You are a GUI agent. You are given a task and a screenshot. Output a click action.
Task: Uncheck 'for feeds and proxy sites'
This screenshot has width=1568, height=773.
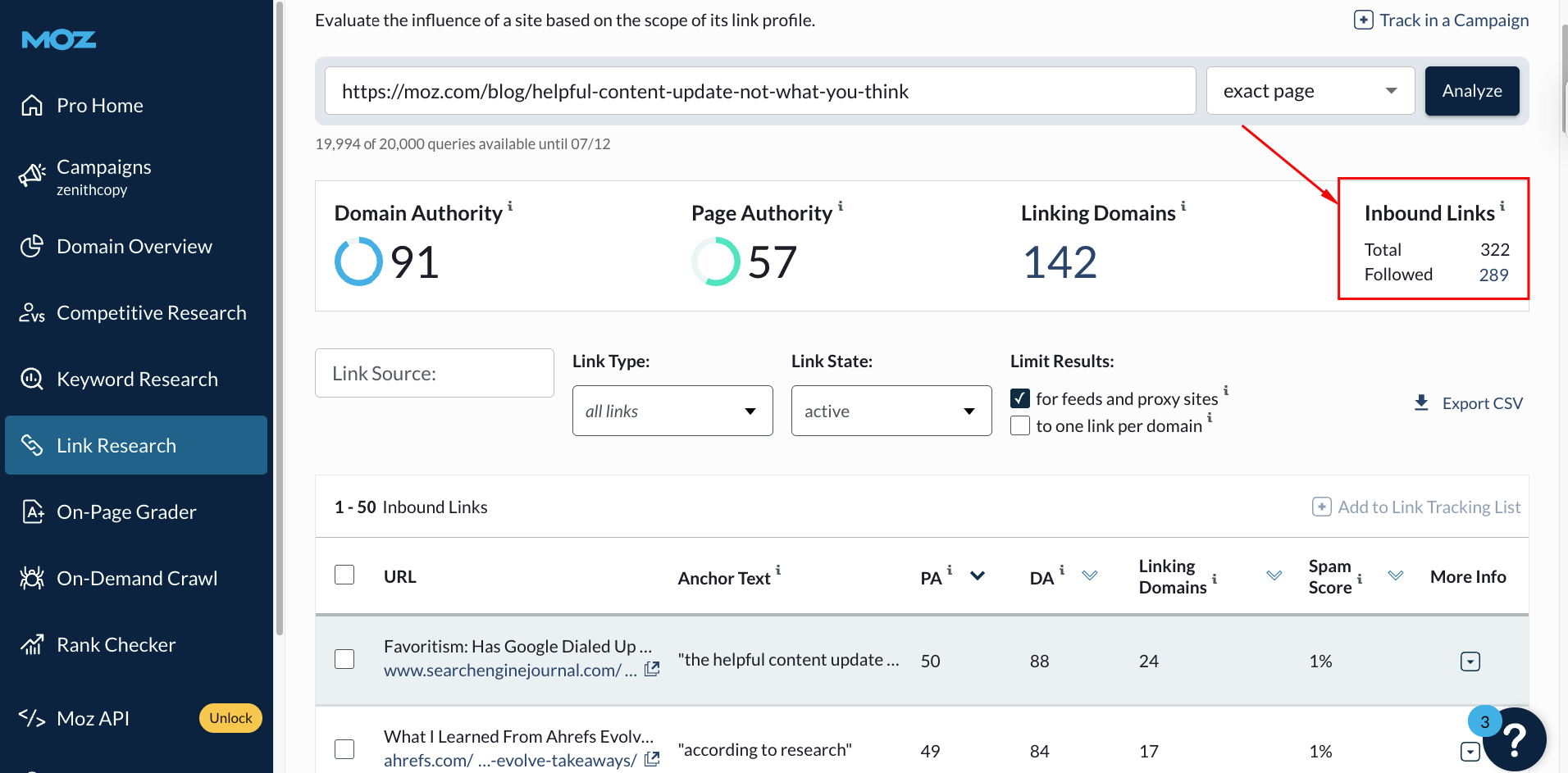pyautogui.click(x=1019, y=398)
